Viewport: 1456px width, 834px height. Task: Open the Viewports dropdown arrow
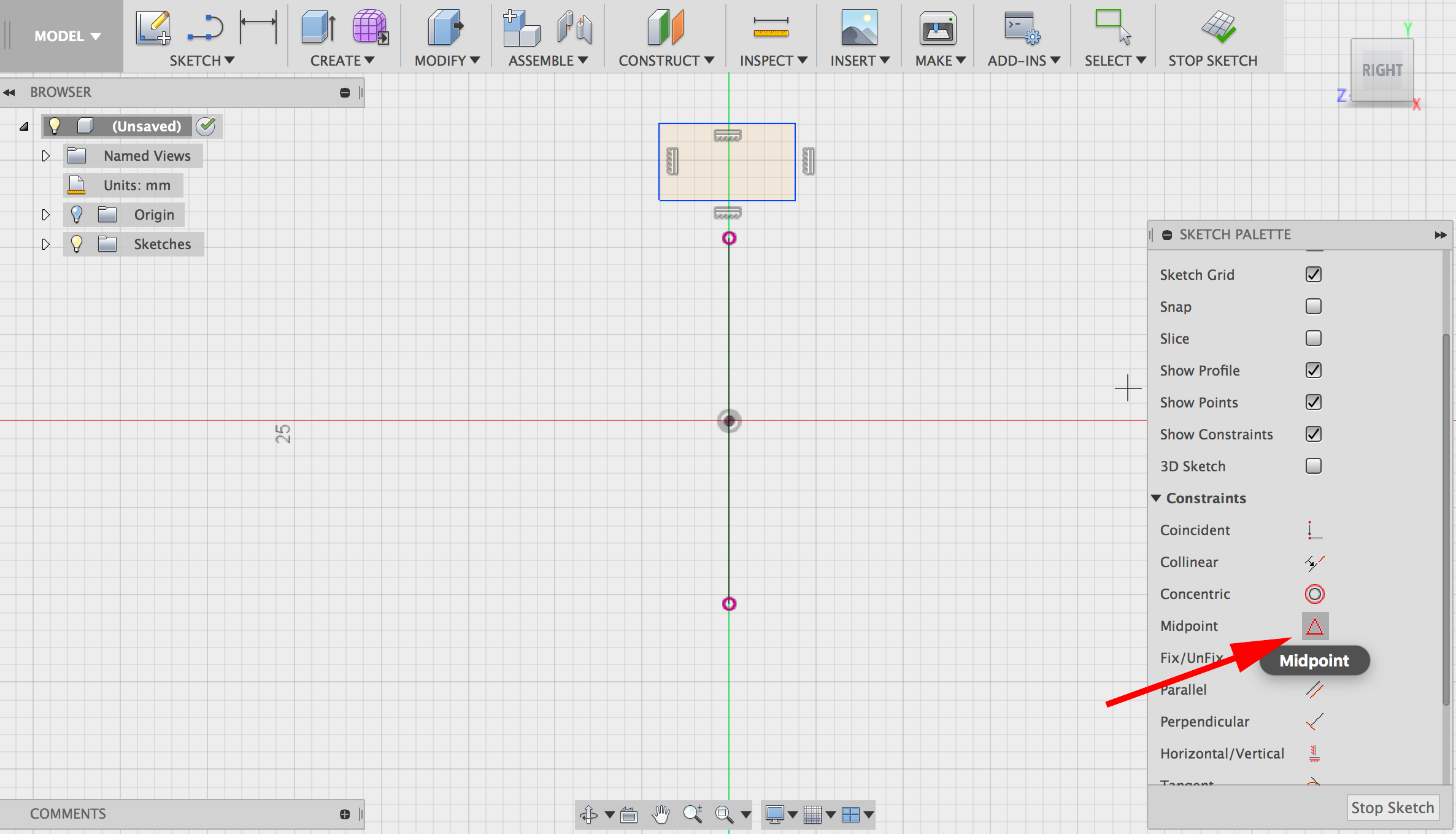[869, 815]
